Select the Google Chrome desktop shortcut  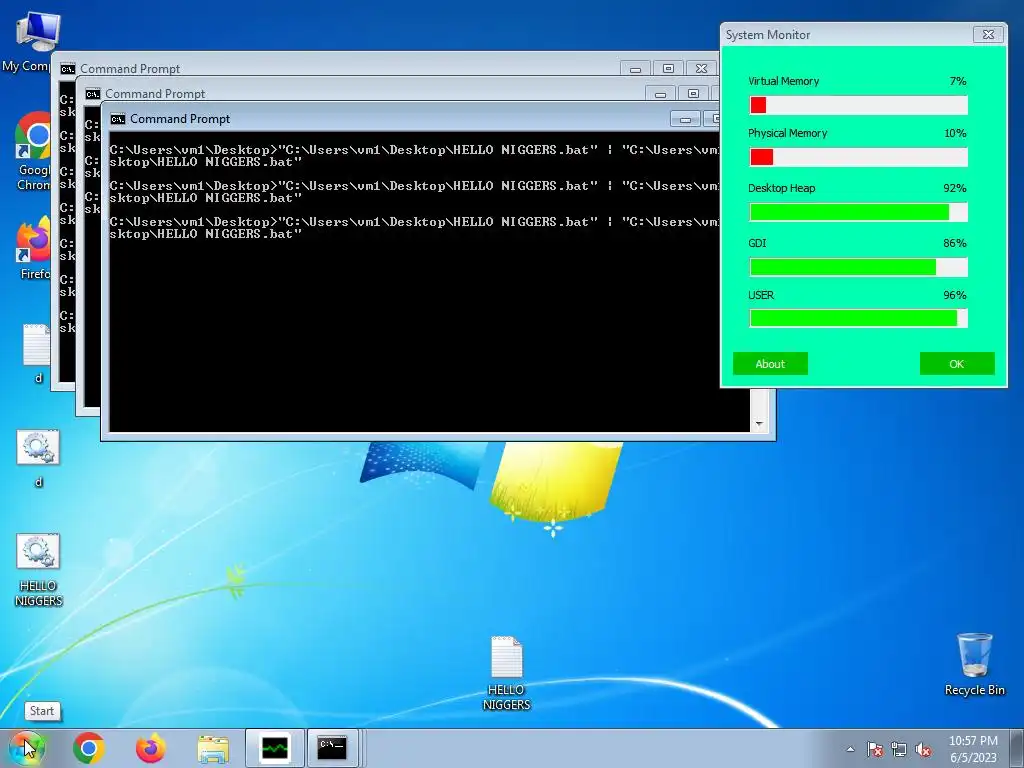33,152
